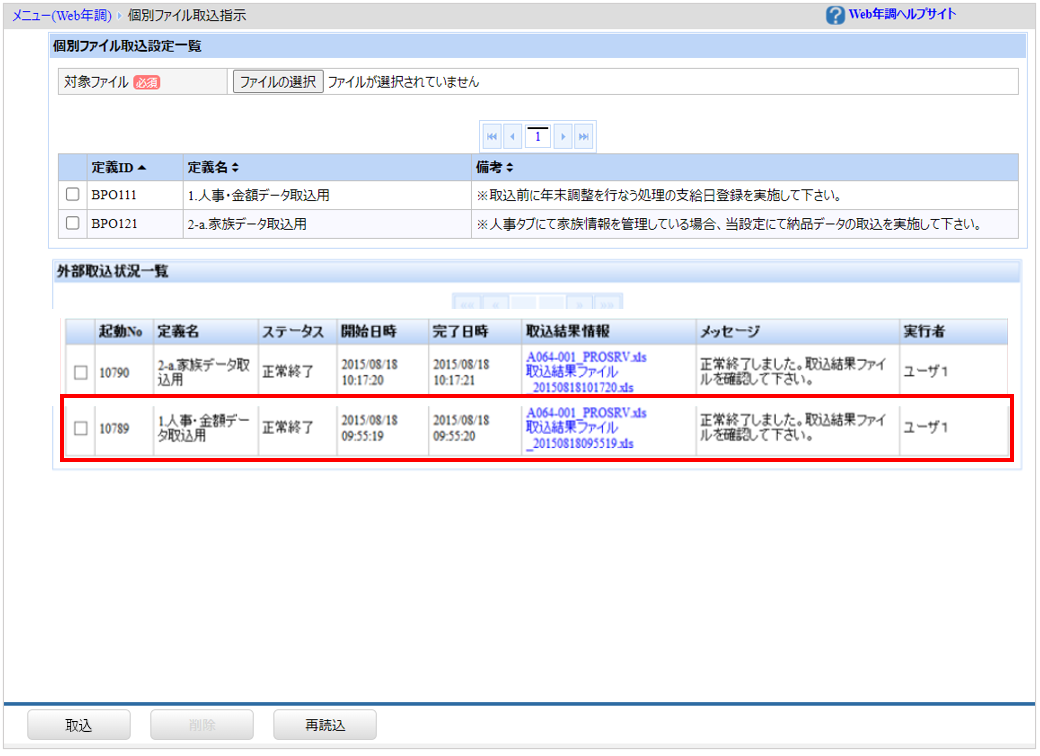Open the Web年調ヘルプサイト link text
Image resolution: width=1040 pixels, height=756 pixels.
902,14
